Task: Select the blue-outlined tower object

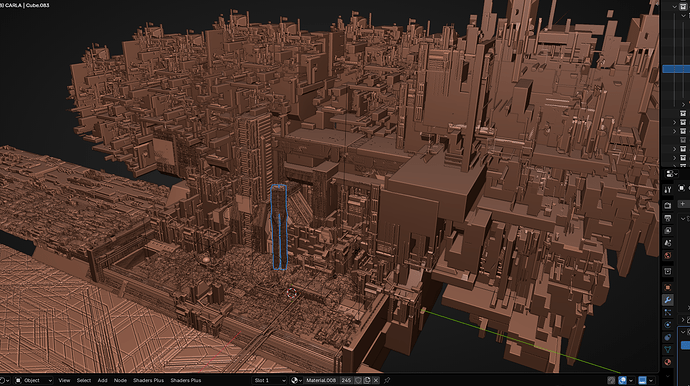Action: (x=279, y=227)
